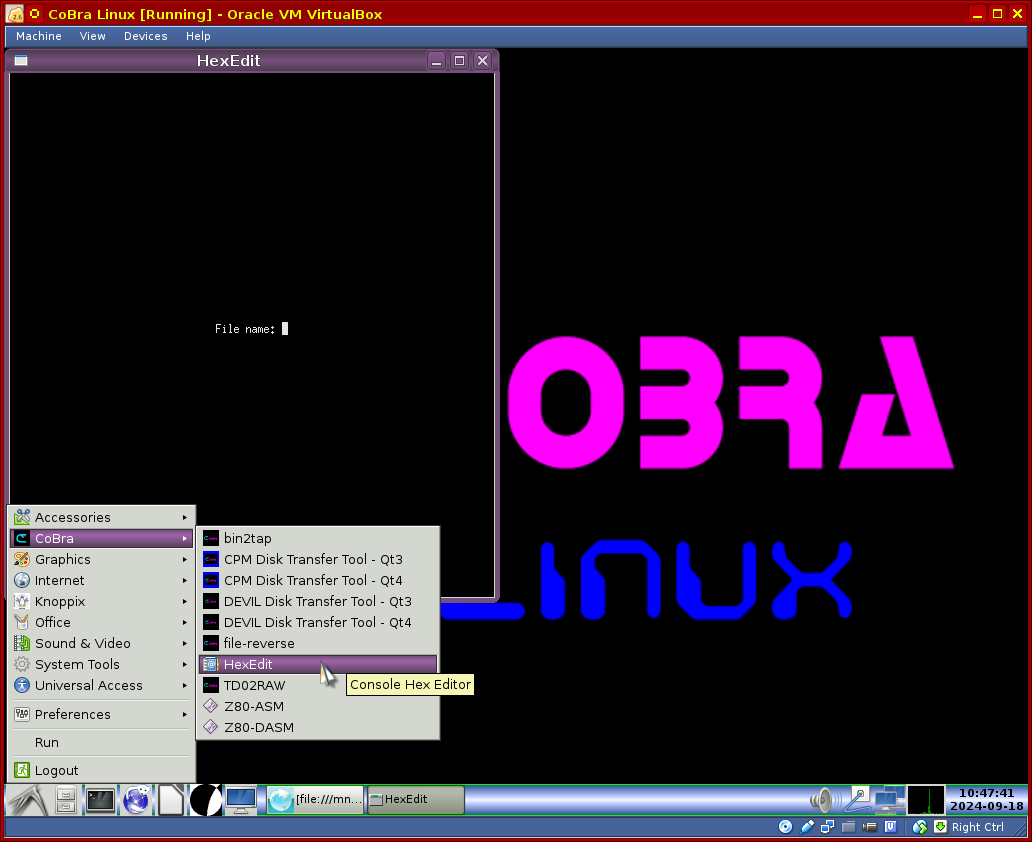Select Z80-ASM from the CoBra submenu
This screenshot has width=1032, height=842.
point(254,706)
